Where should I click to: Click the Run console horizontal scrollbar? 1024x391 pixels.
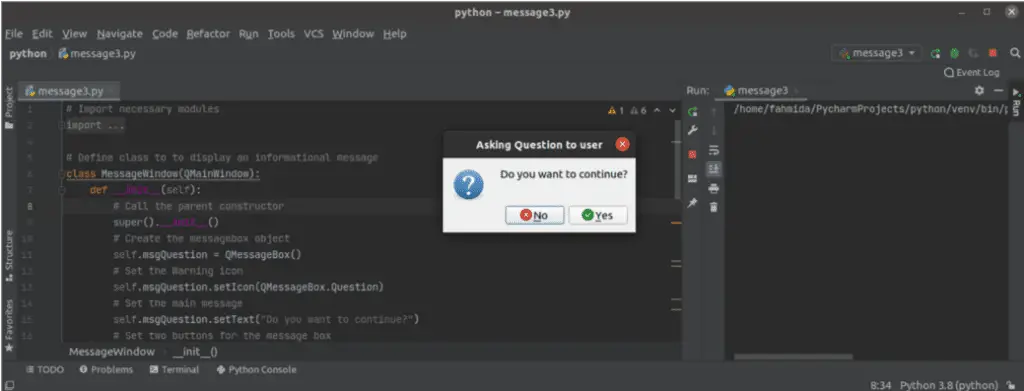pos(793,356)
